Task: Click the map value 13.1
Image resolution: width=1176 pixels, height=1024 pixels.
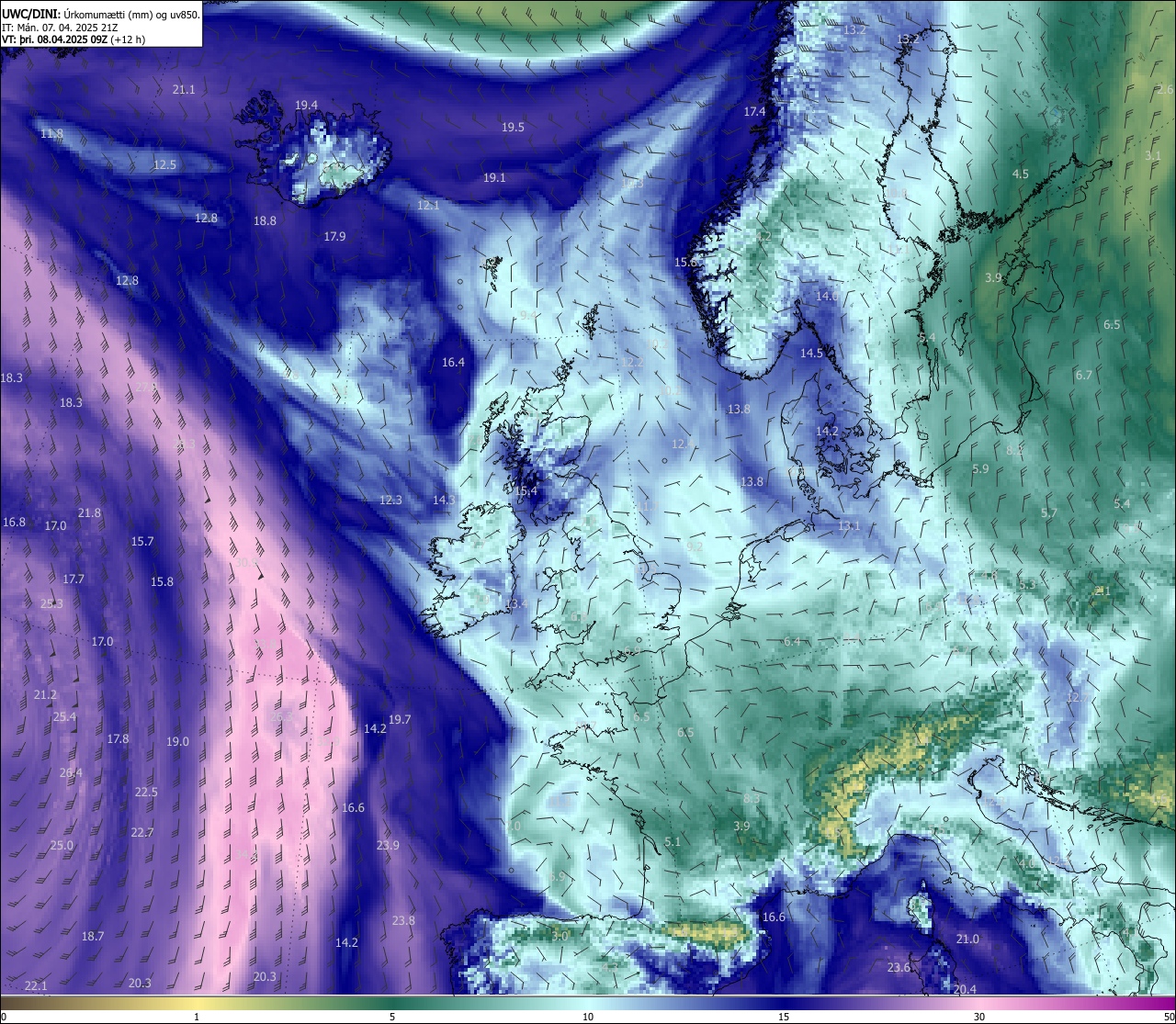Action: tap(849, 526)
